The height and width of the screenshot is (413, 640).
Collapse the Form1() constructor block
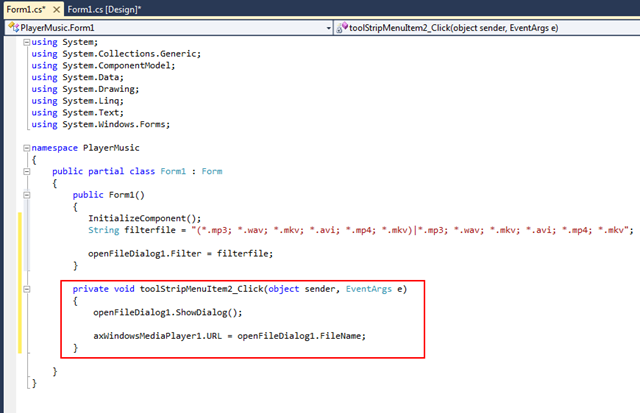point(27,195)
